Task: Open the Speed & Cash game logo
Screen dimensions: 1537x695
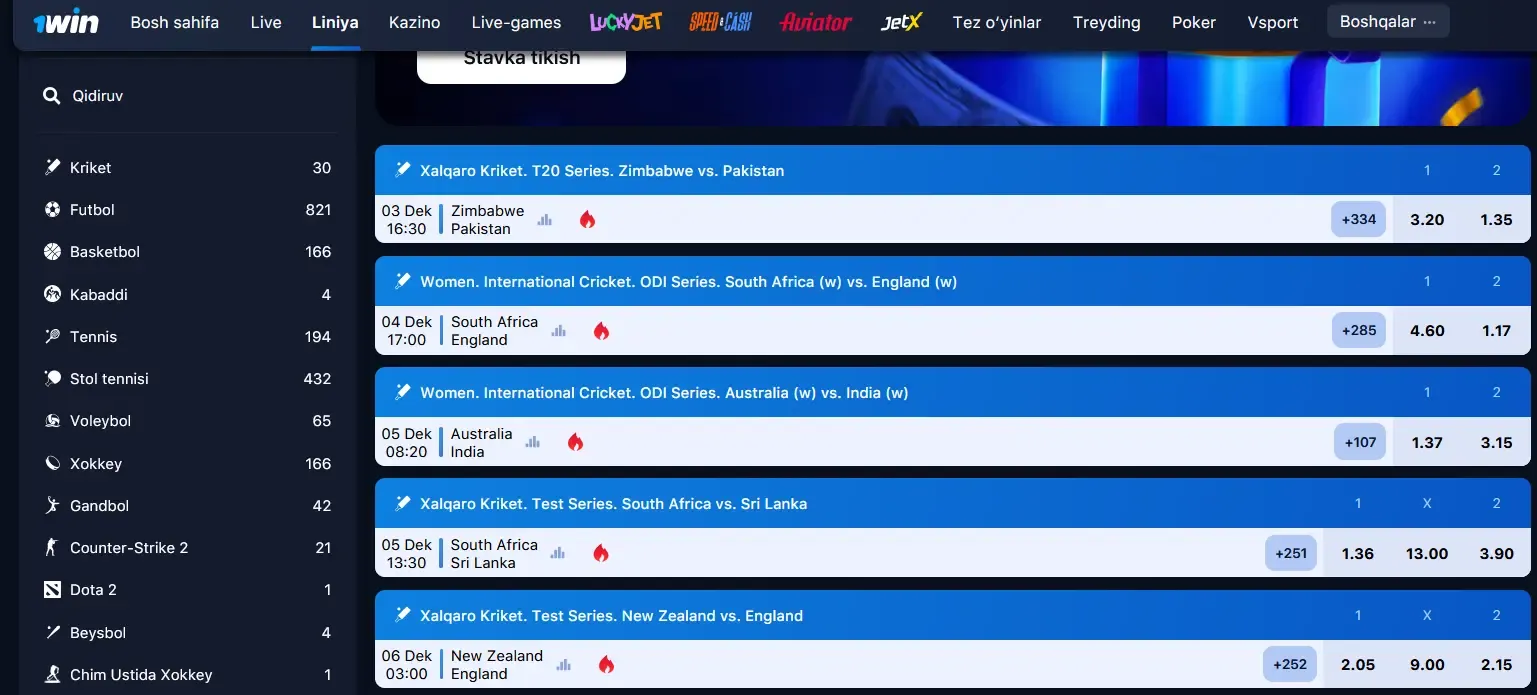Action: coord(720,22)
